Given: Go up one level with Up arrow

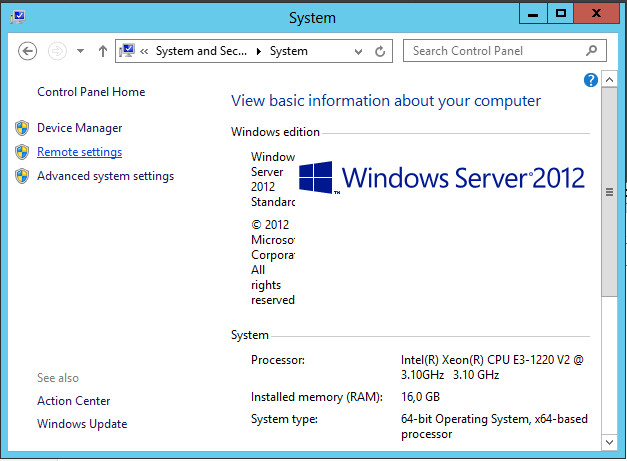Looking at the screenshot, I should pos(103,51).
